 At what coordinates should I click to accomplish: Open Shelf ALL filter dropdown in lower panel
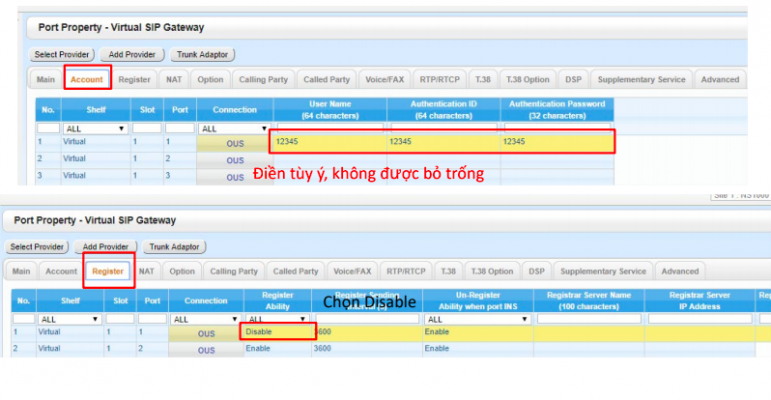pyautogui.click(x=68, y=319)
